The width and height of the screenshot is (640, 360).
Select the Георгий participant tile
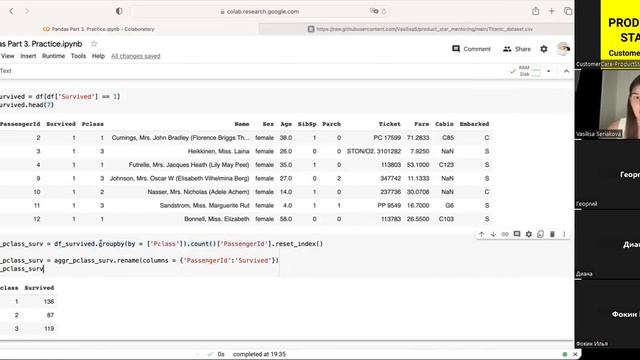tap(608, 175)
